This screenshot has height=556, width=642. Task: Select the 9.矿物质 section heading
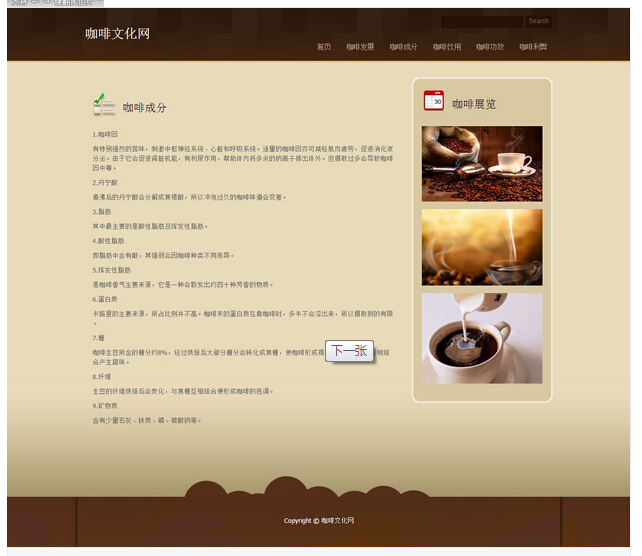(x=105, y=406)
